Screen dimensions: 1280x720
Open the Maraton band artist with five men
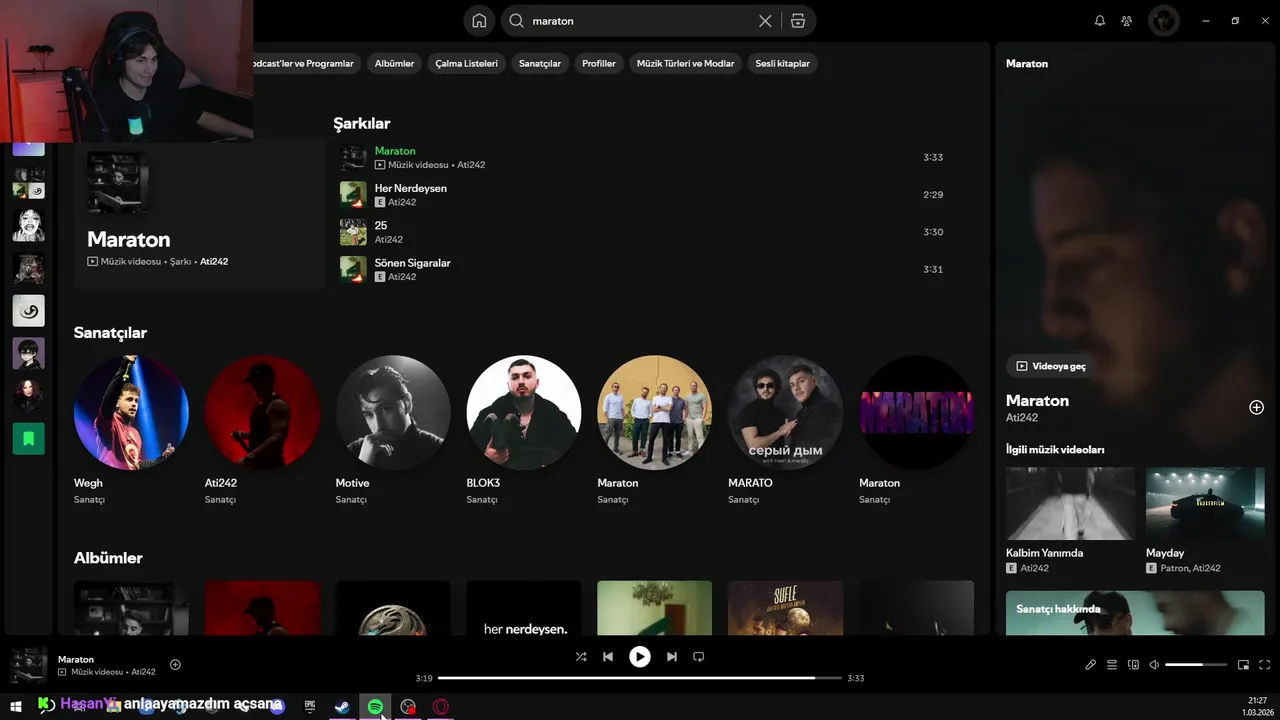click(655, 413)
